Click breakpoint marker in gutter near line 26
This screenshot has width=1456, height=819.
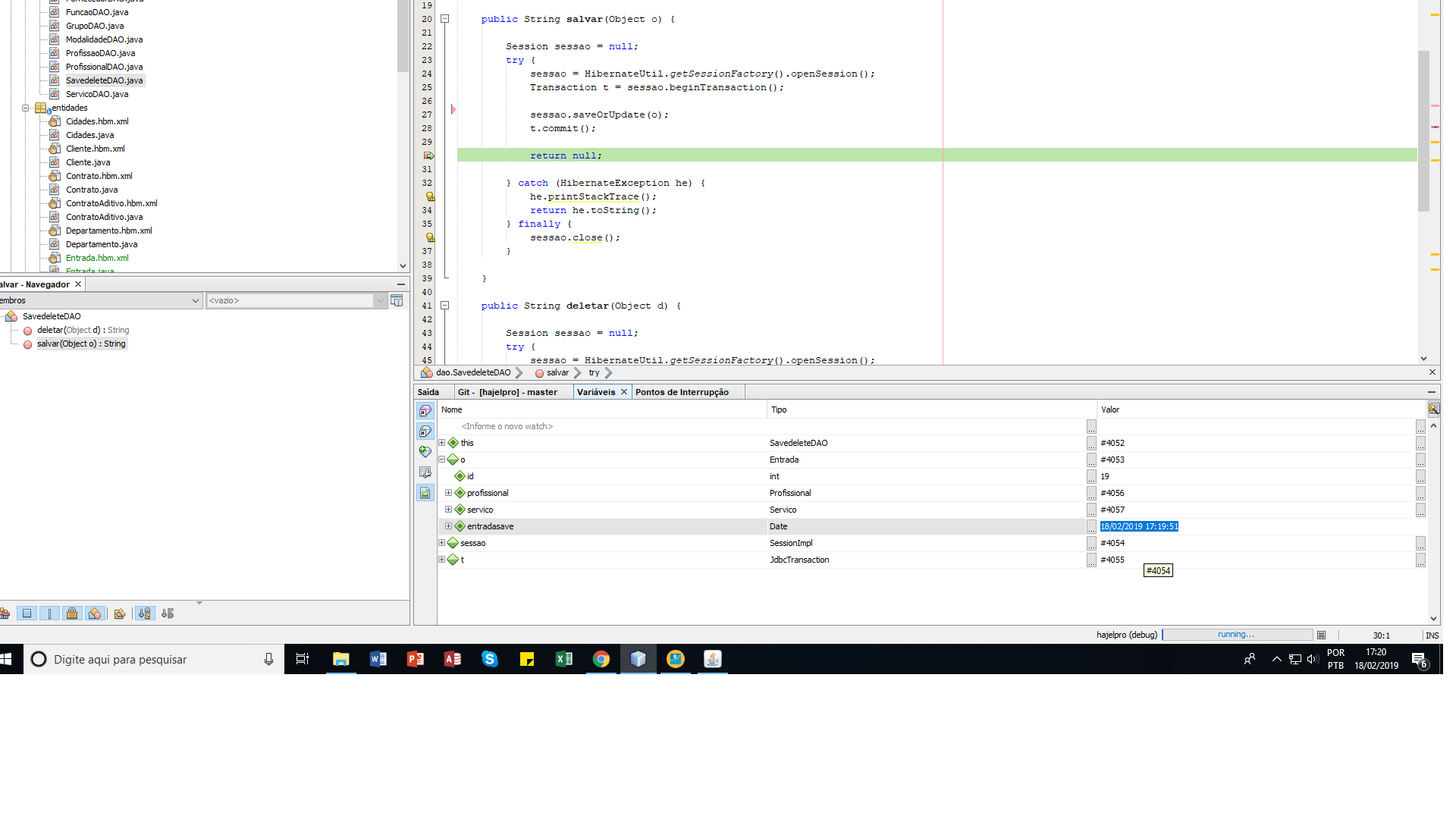(453, 110)
